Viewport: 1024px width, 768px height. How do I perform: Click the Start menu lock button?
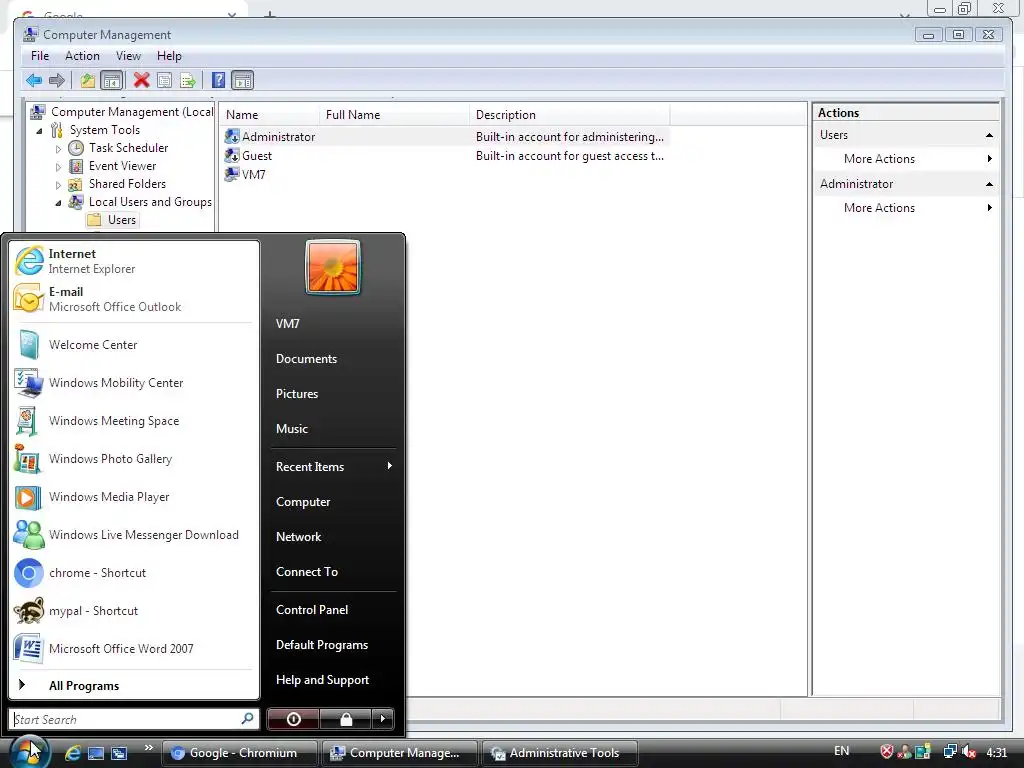tap(345, 719)
